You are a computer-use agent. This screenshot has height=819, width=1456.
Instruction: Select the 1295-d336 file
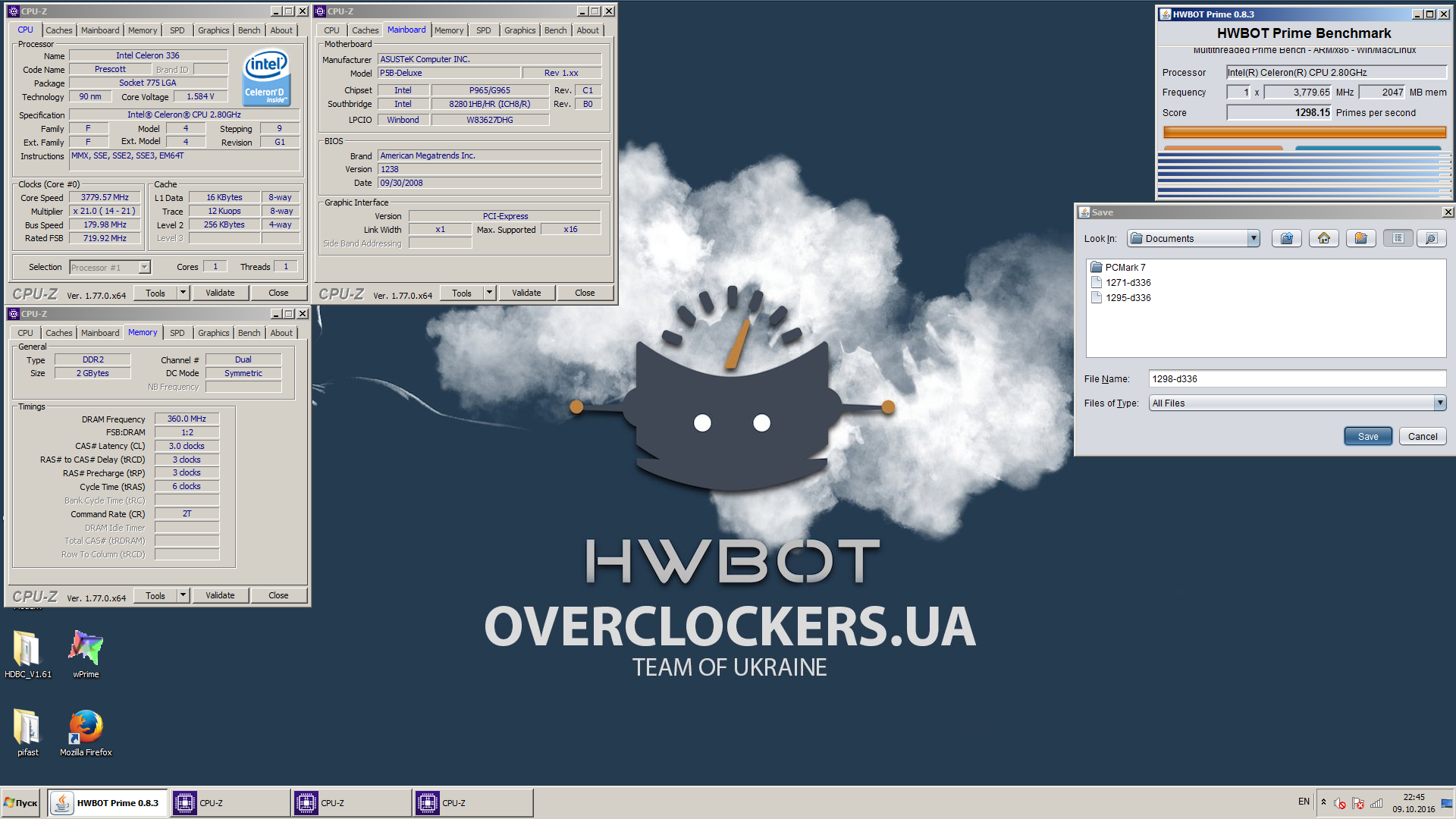(1120, 297)
